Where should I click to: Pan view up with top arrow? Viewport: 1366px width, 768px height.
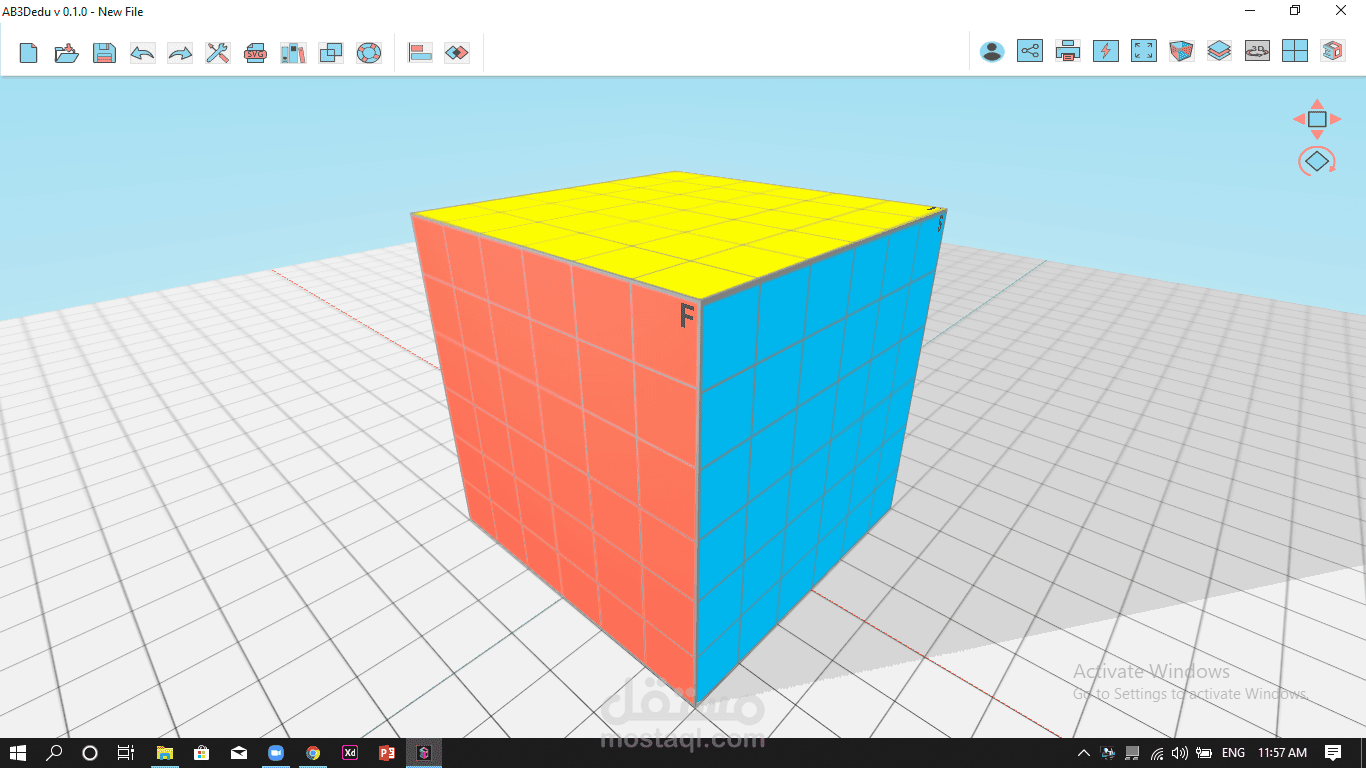click(x=1317, y=104)
